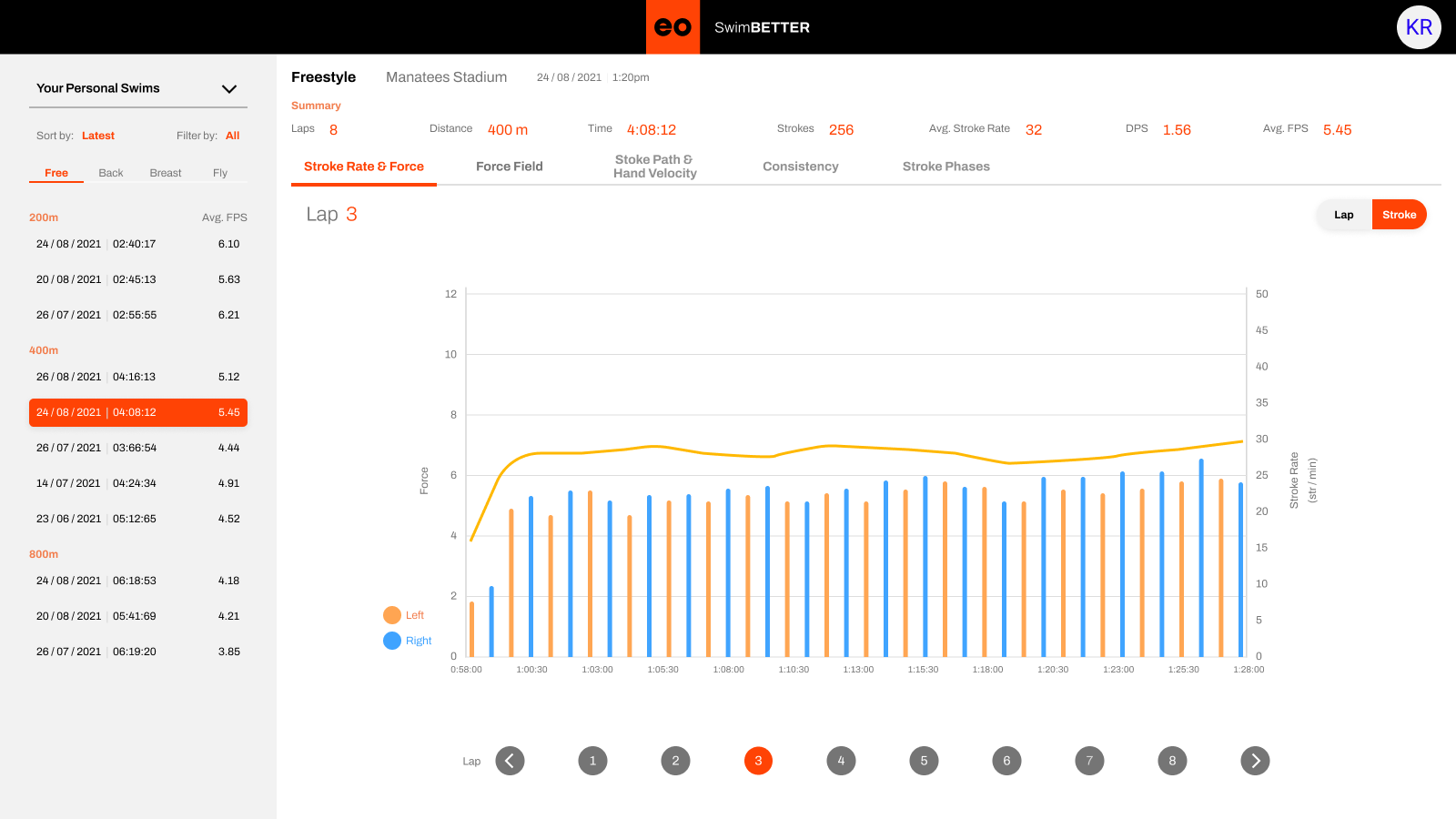Image resolution: width=1456 pixels, height=819 pixels.
Task: Jump to lap 8 circle
Action: pos(1172,761)
